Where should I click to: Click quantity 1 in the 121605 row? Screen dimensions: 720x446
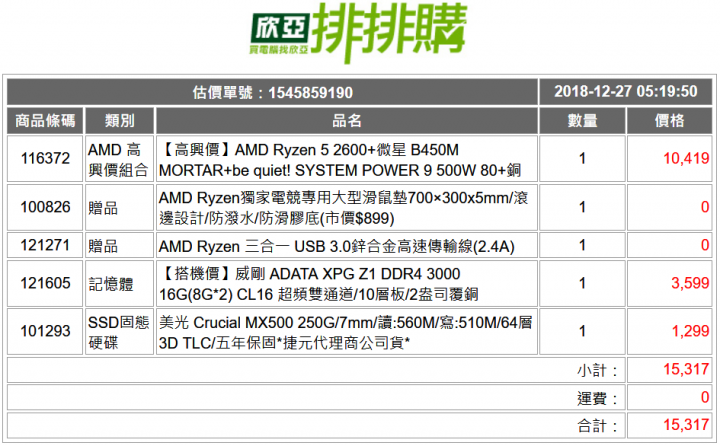582,283
